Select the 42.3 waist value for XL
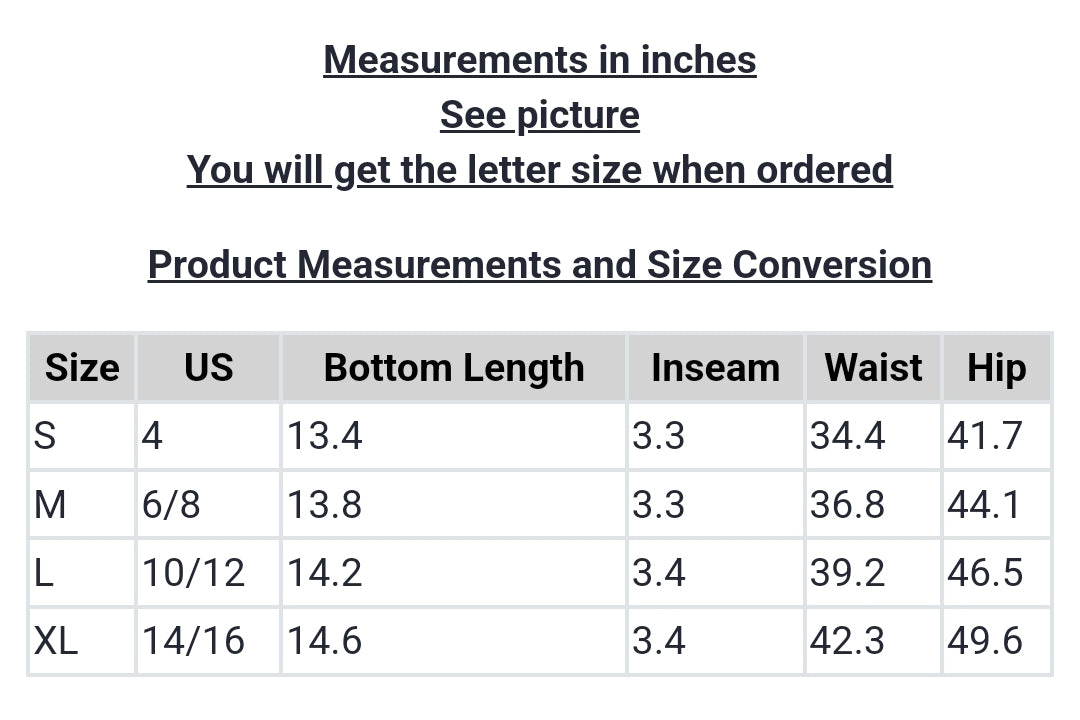Screen dimensions: 1080x720 tap(847, 641)
